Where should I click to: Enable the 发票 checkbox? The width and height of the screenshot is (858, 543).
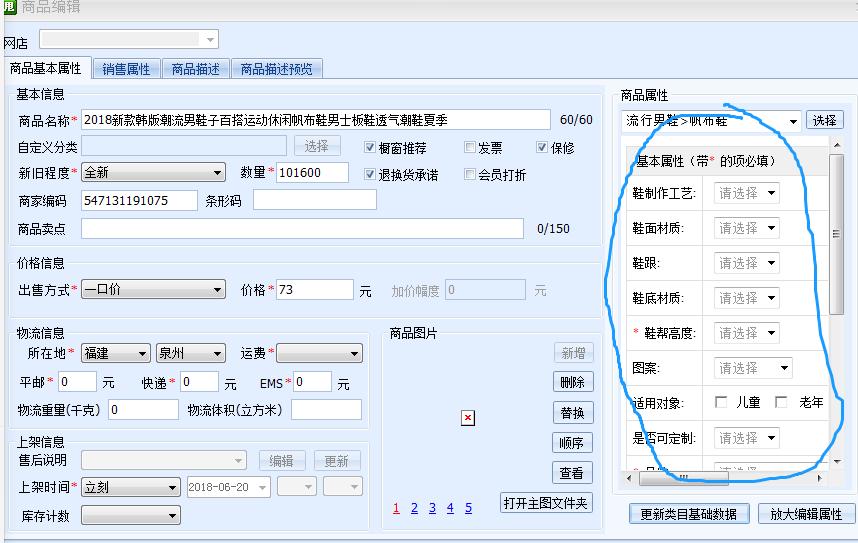point(469,147)
